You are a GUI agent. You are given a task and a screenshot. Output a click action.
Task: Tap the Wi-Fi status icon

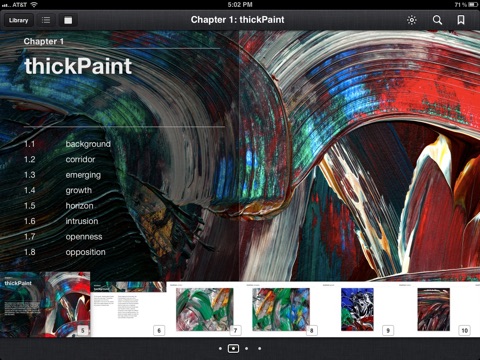click(34, 5)
